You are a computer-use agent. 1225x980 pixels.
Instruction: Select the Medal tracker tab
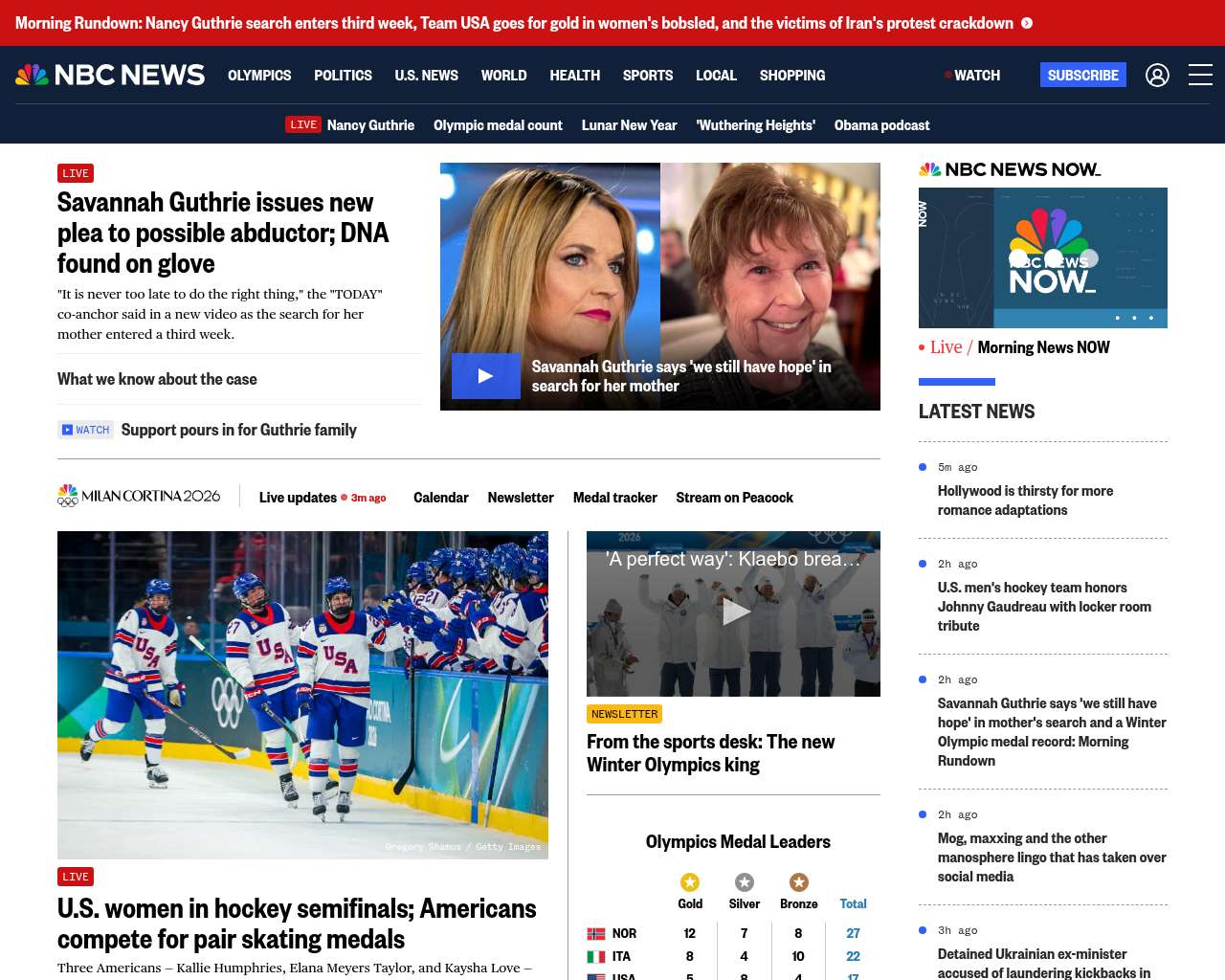coord(614,498)
